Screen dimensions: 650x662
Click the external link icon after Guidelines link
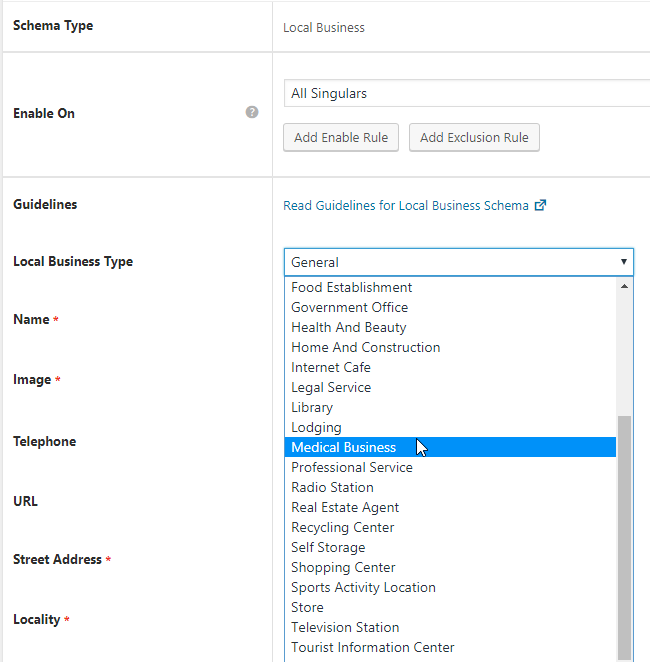click(540, 205)
